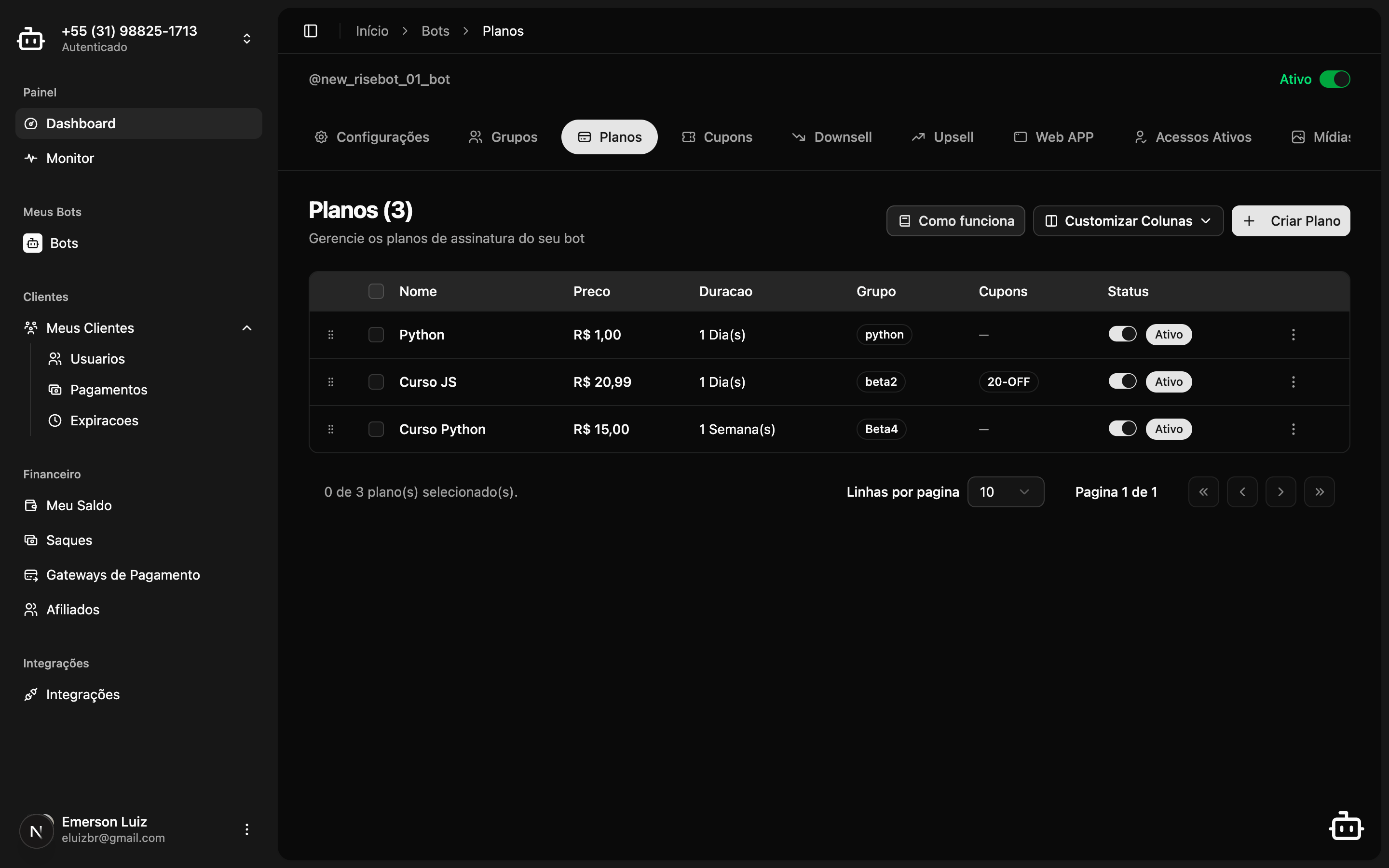Toggle the Curso Python plan status switch
The width and height of the screenshot is (1389, 868).
pos(1122,428)
